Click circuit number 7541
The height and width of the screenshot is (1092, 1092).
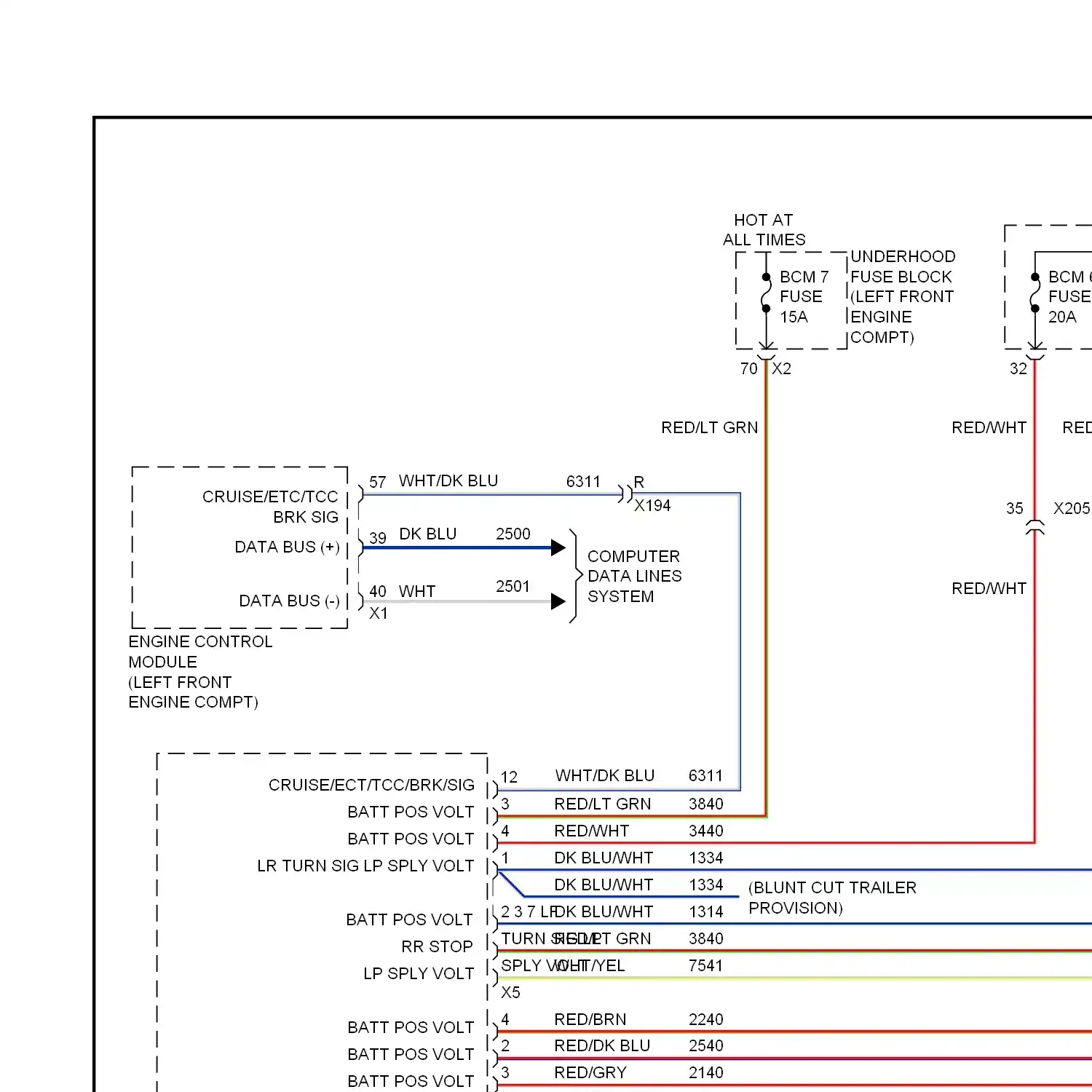(705, 965)
